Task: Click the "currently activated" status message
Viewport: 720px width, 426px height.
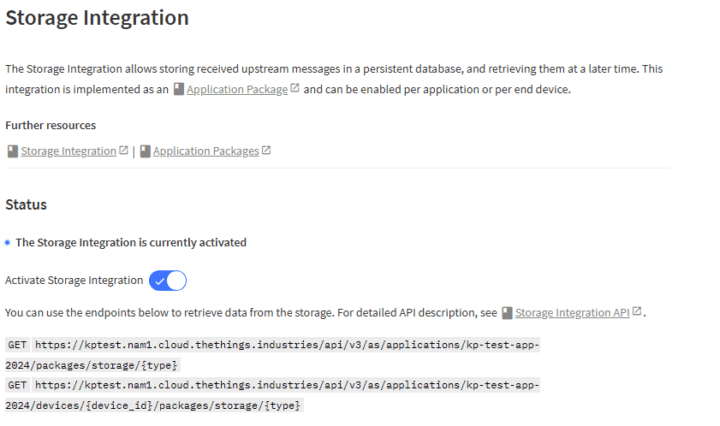Action: tap(131, 242)
